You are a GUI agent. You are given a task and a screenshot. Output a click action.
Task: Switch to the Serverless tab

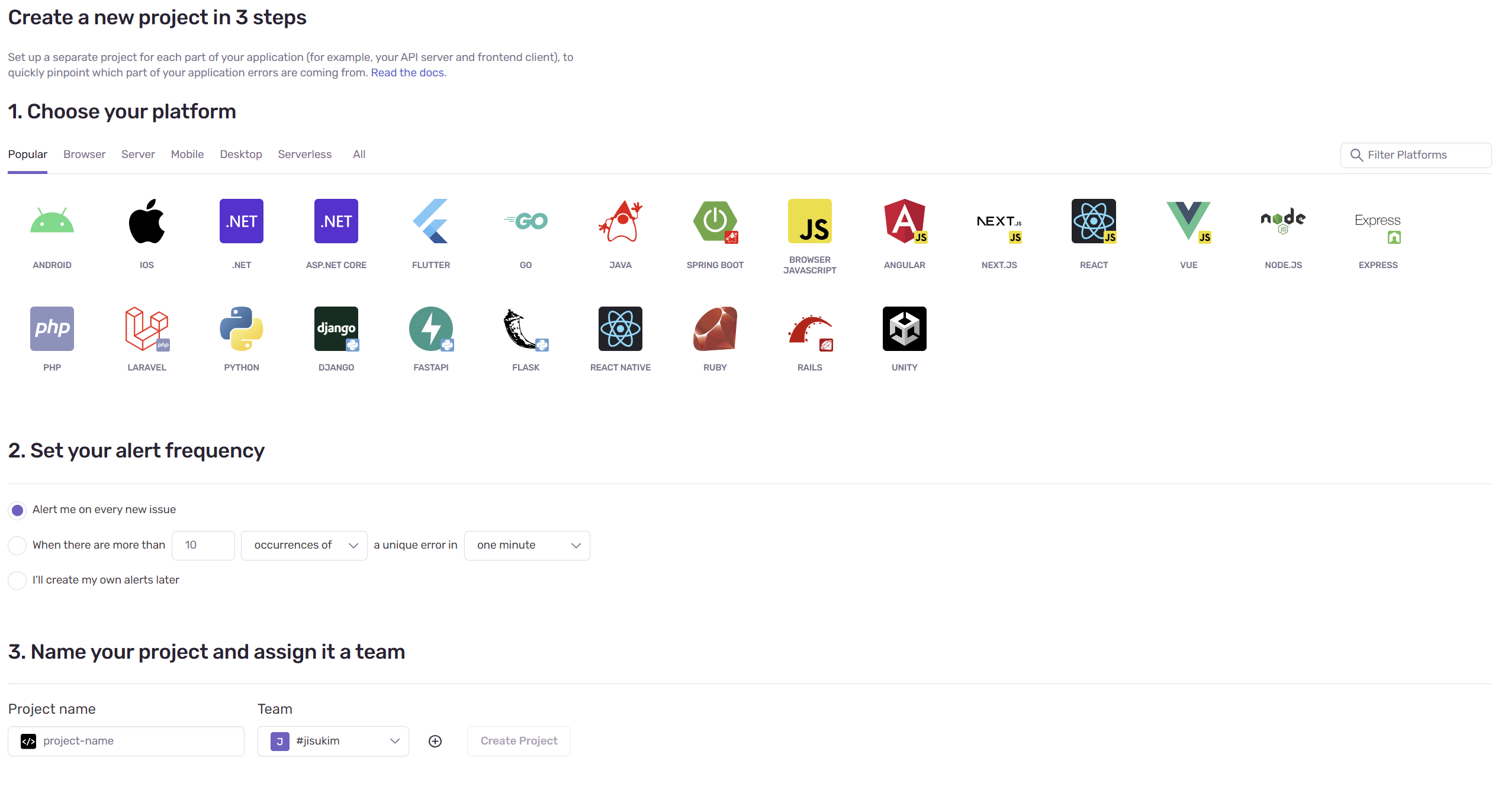[304, 154]
